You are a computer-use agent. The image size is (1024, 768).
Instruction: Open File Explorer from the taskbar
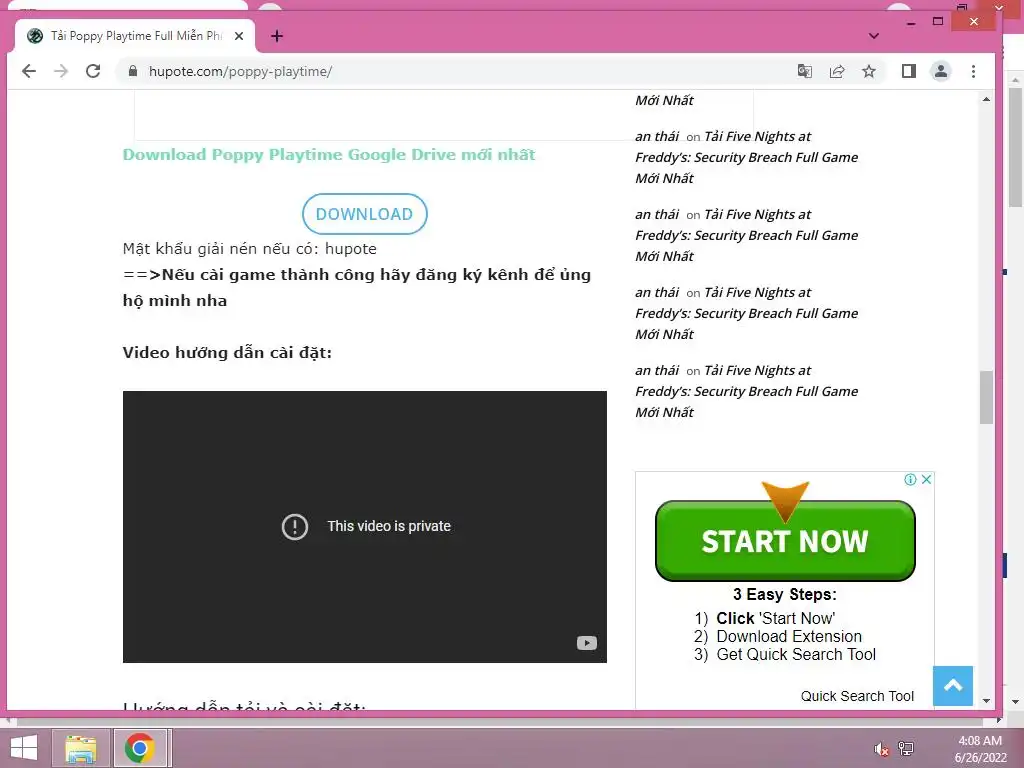pyautogui.click(x=80, y=748)
